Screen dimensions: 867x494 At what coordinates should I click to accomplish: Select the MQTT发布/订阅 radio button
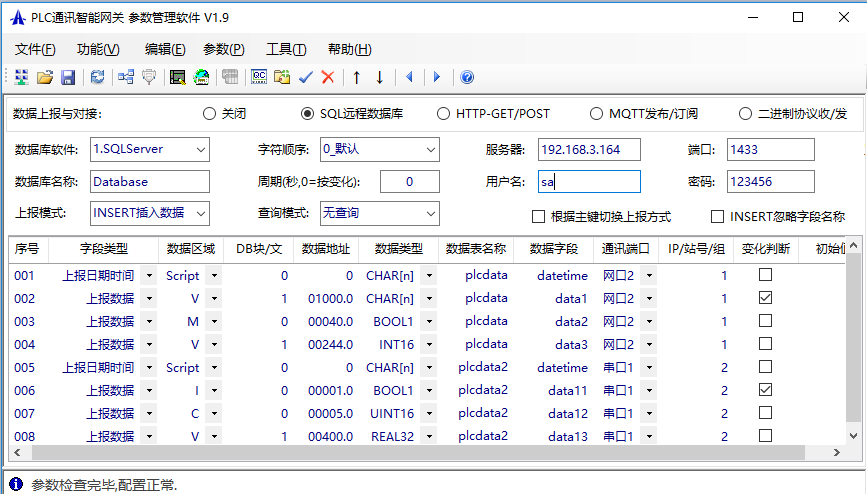click(x=597, y=114)
